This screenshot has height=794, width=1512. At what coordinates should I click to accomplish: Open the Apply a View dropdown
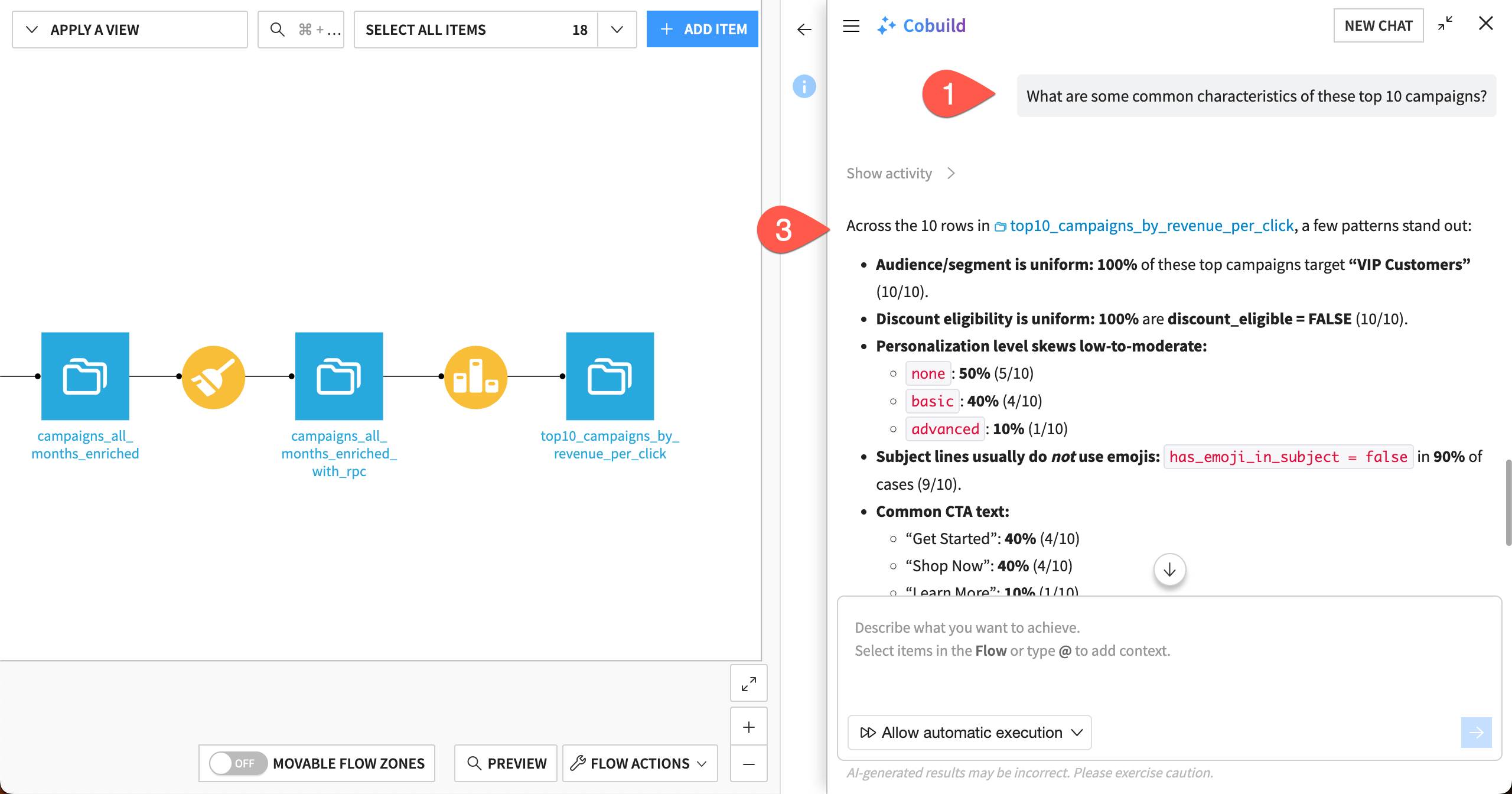tap(129, 30)
